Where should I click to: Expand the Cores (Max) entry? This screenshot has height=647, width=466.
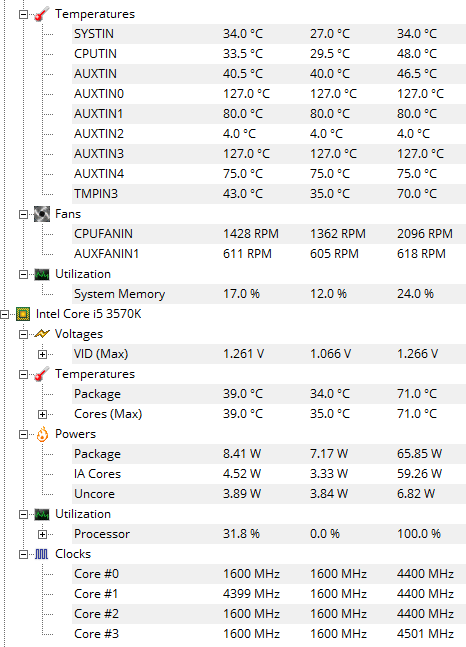point(42,414)
